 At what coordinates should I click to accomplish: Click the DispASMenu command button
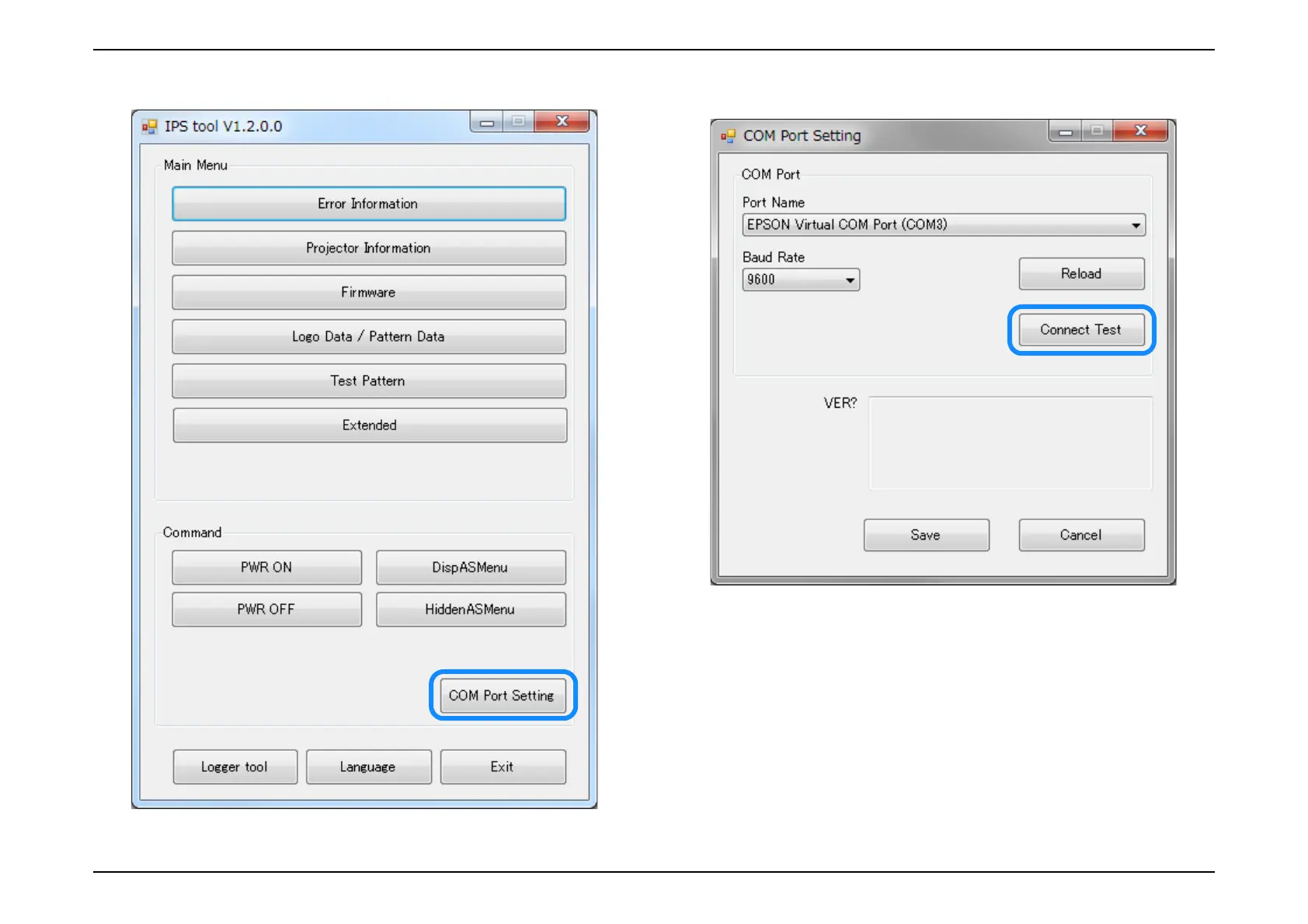tap(471, 567)
